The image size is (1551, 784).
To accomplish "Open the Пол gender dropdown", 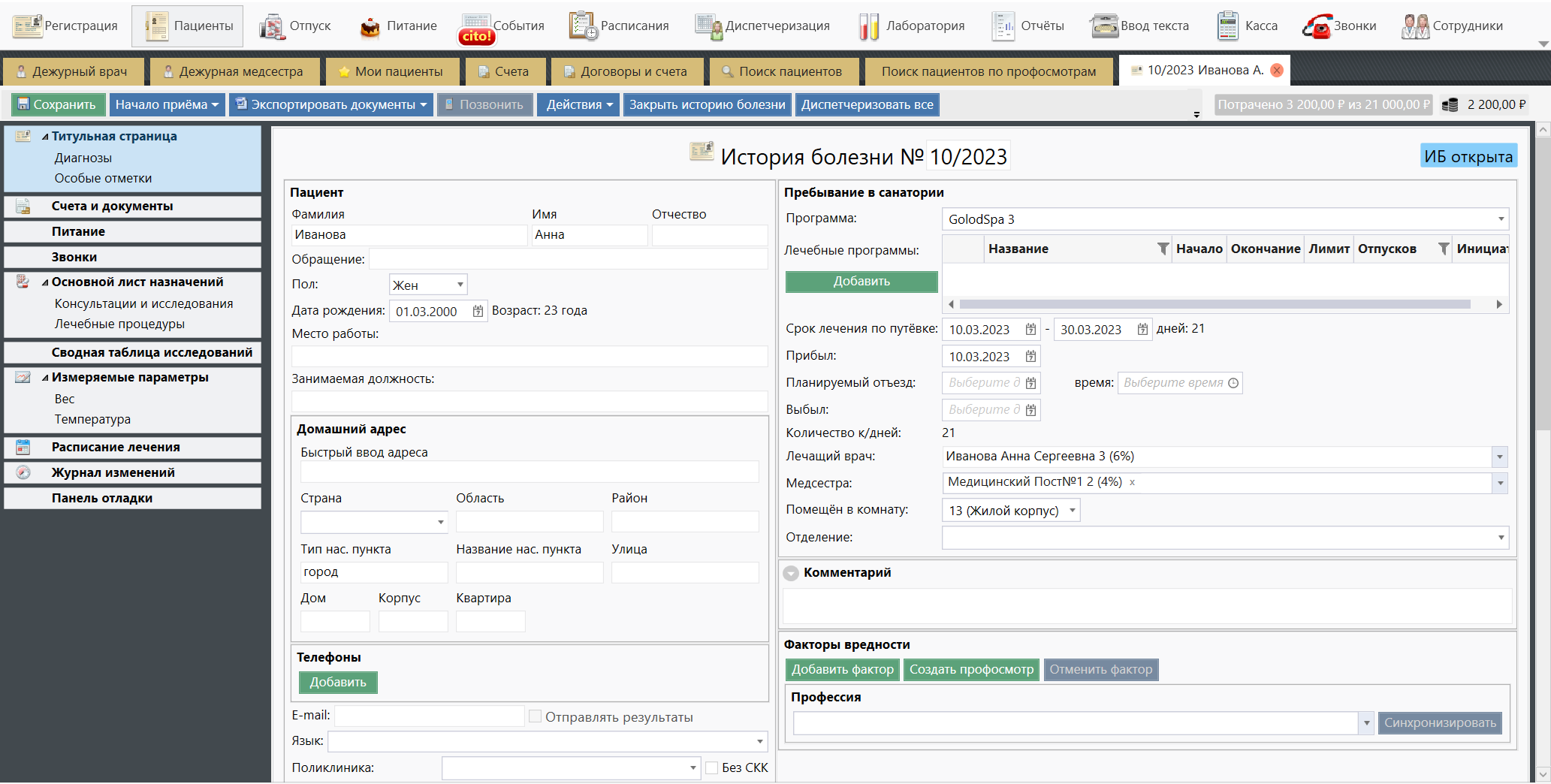I will (460, 285).
